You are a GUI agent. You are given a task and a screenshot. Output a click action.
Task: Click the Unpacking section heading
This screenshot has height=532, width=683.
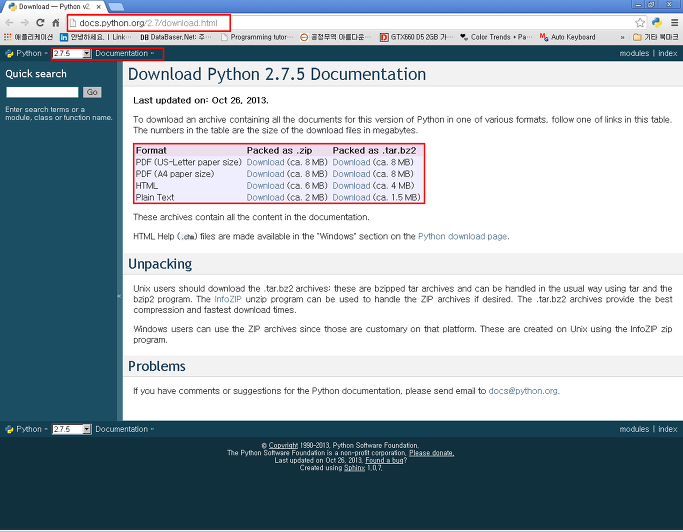tap(160, 264)
